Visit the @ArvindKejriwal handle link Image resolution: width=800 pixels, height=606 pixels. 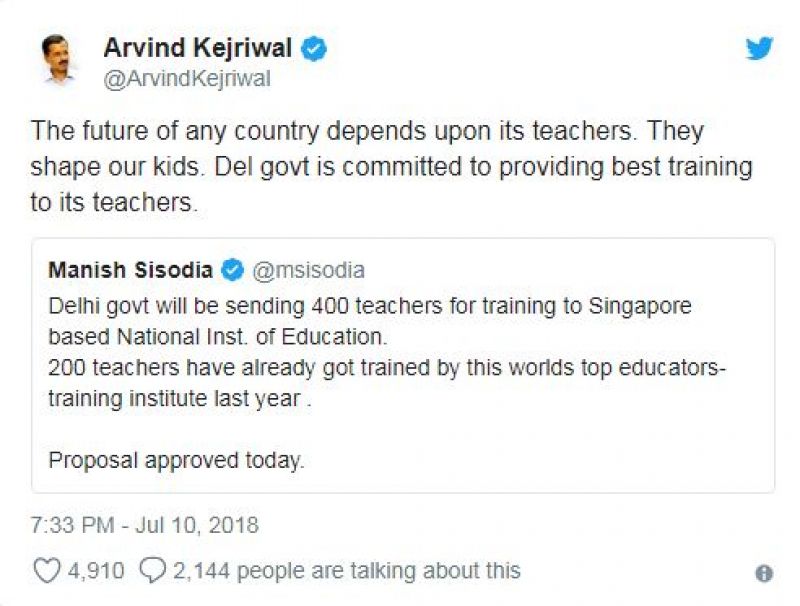[x=186, y=79]
